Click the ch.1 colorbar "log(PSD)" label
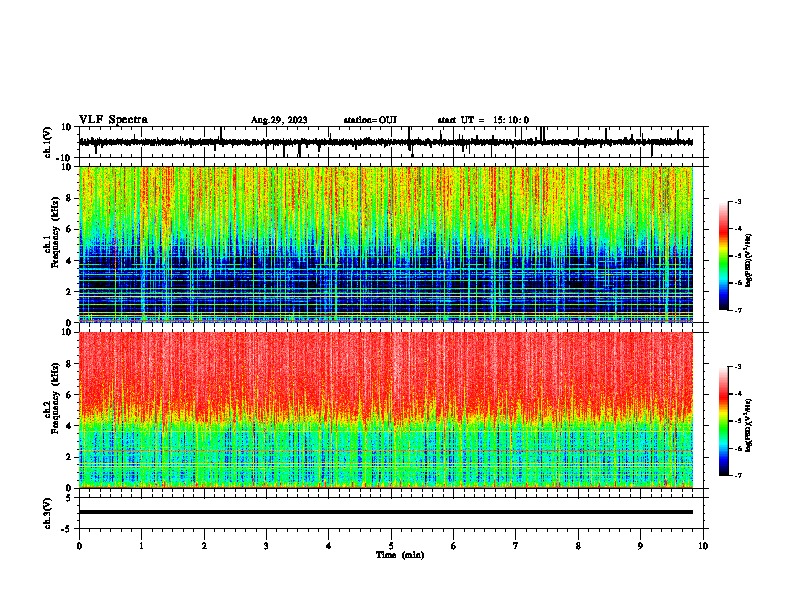Image resolution: width=792 pixels, height=612 pixels. click(x=748, y=260)
